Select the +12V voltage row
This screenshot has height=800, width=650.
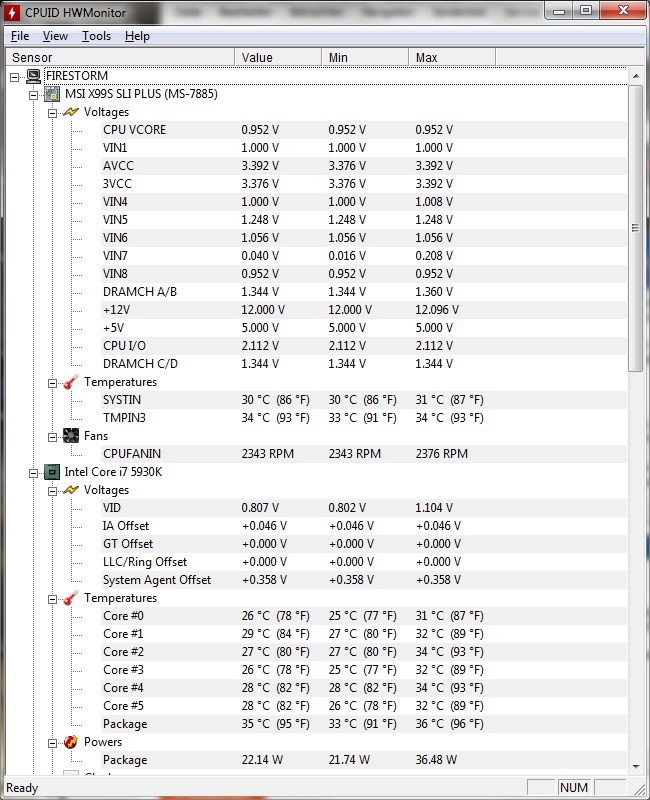tap(364, 310)
